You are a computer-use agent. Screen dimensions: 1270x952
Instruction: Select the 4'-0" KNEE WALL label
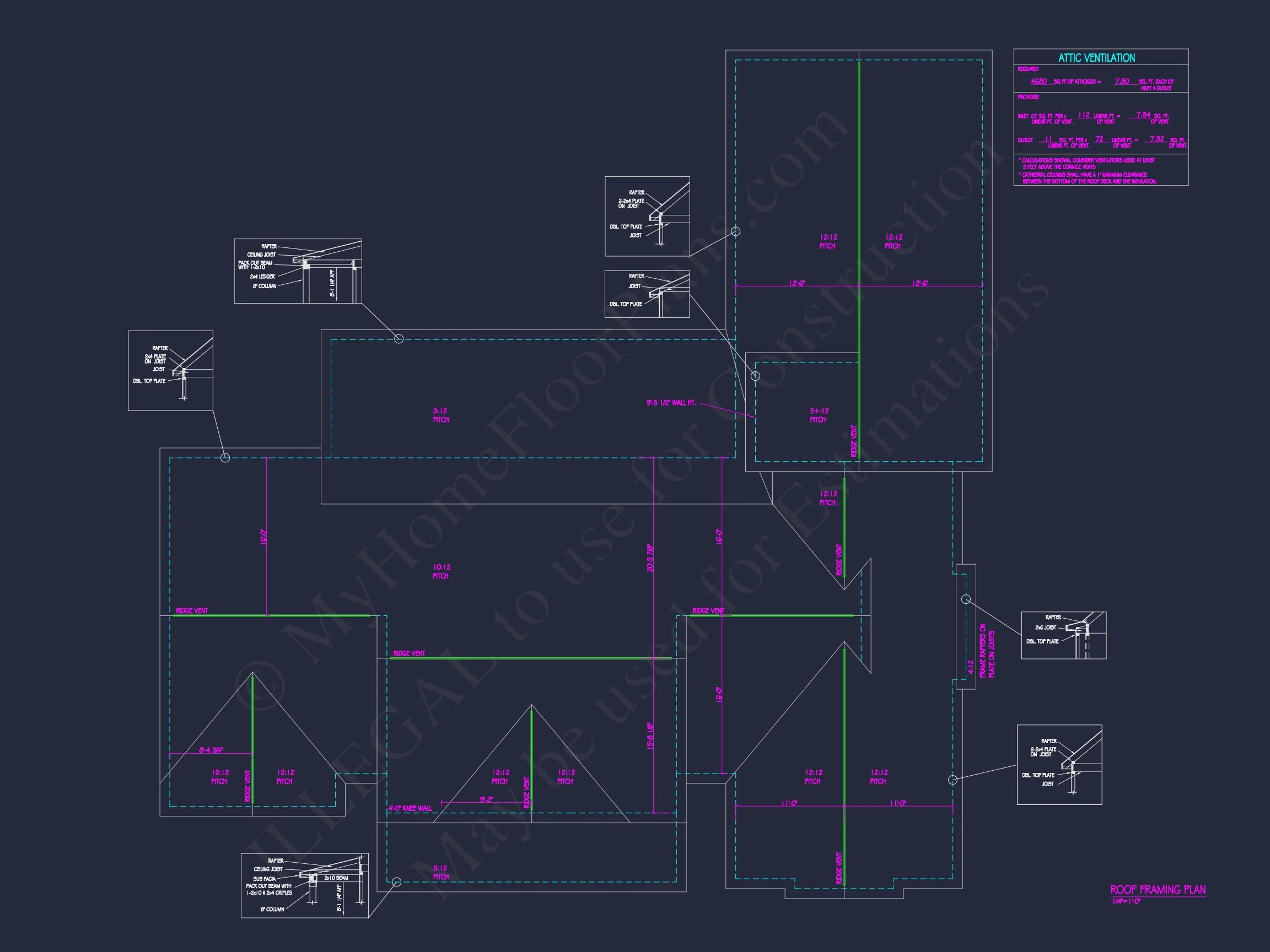tap(410, 809)
